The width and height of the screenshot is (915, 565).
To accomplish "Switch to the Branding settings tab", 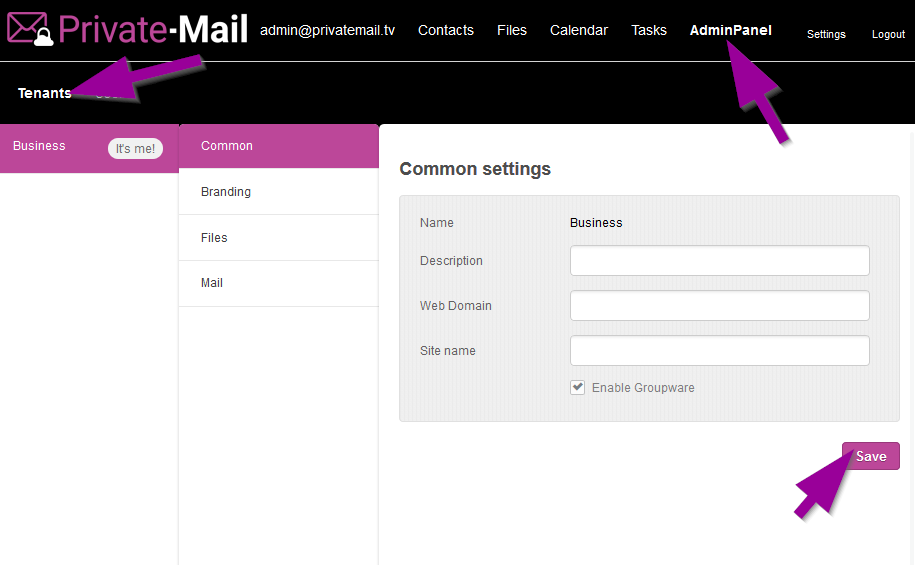I will tap(226, 192).
